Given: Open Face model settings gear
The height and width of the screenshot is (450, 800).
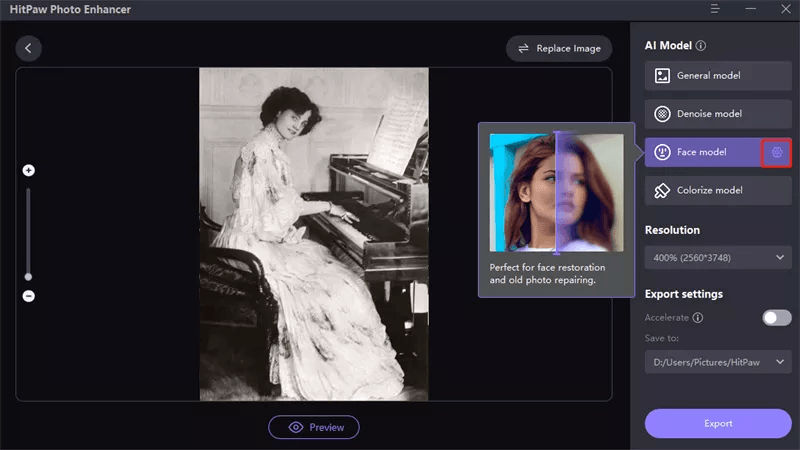Looking at the screenshot, I should click(777, 152).
